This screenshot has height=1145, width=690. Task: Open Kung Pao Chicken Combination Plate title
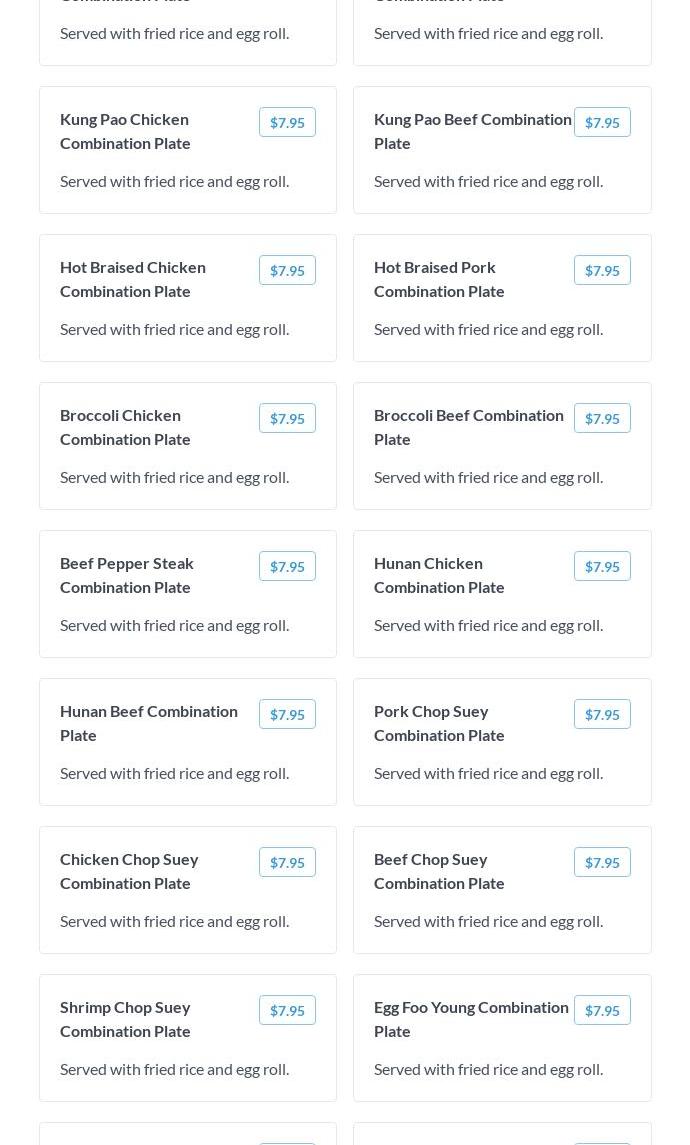(125, 131)
